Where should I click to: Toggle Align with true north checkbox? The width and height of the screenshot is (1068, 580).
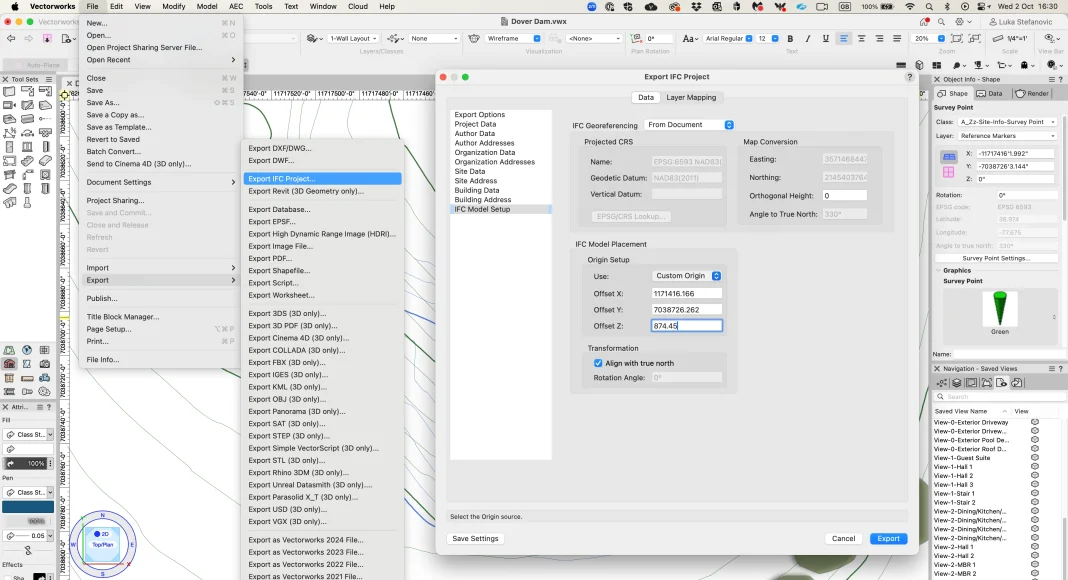pyautogui.click(x=598, y=363)
